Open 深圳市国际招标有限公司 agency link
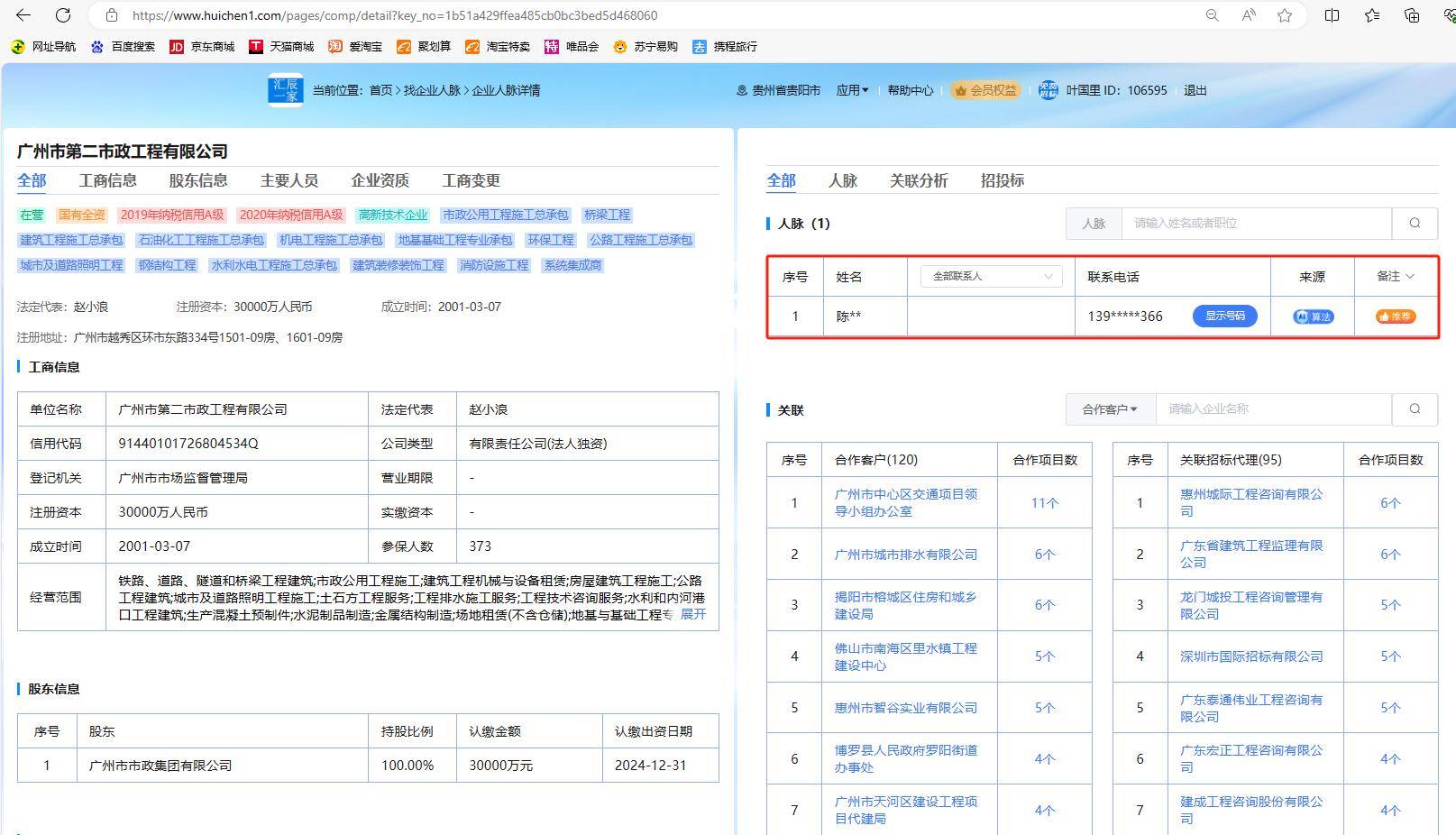Viewport: 1456px width, 835px height. (x=1251, y=656)
